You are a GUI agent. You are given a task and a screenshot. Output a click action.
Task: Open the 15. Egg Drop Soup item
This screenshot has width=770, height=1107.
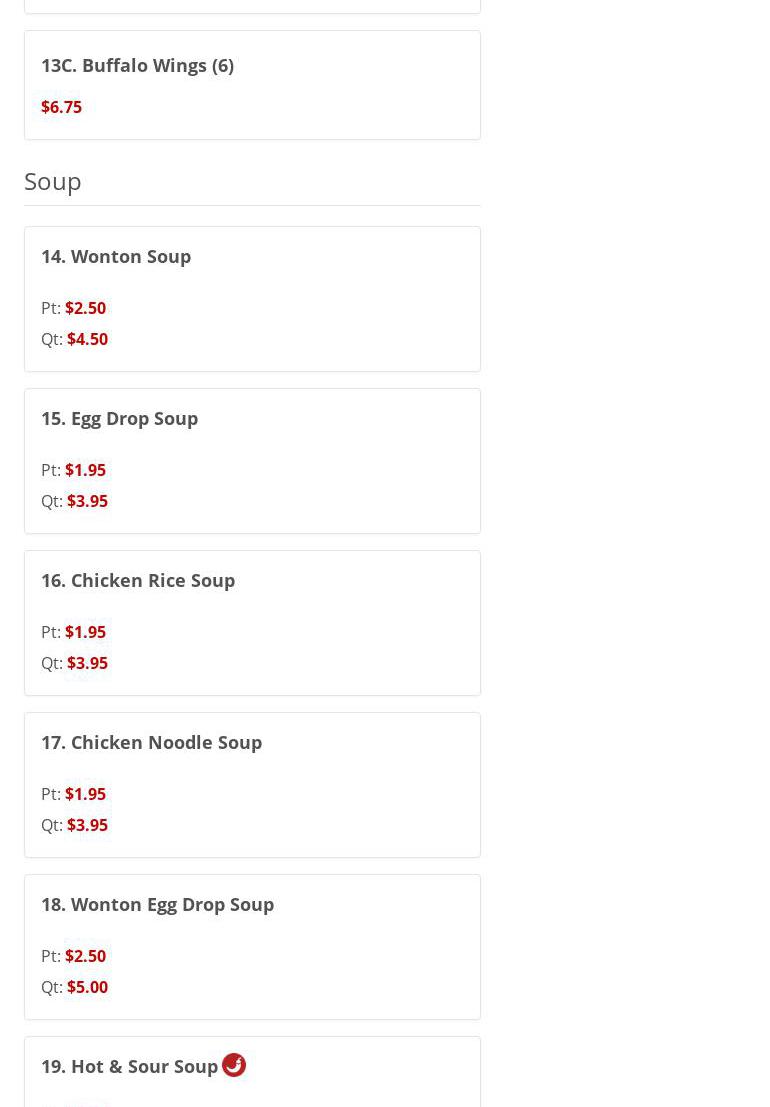[x=120, y=418]
